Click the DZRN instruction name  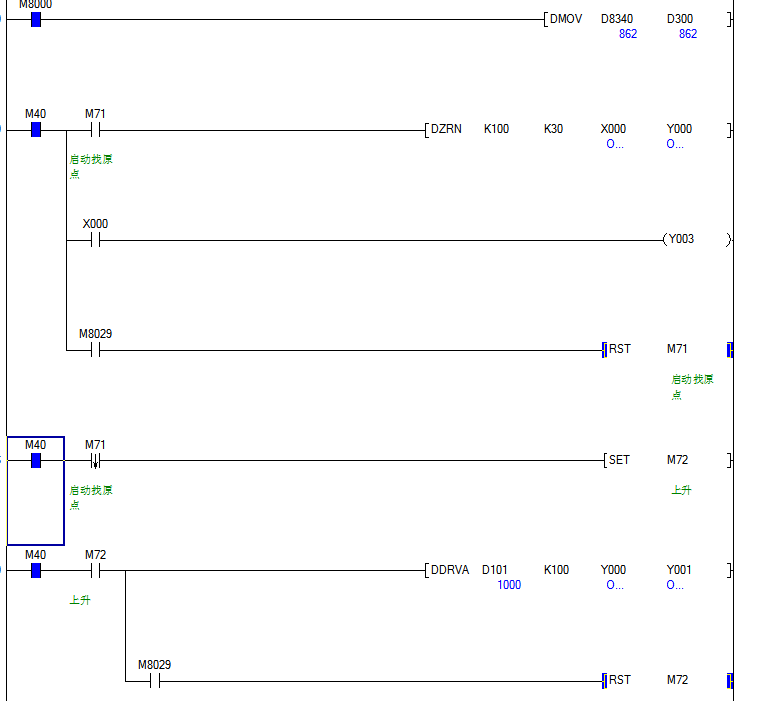(446, 129)
